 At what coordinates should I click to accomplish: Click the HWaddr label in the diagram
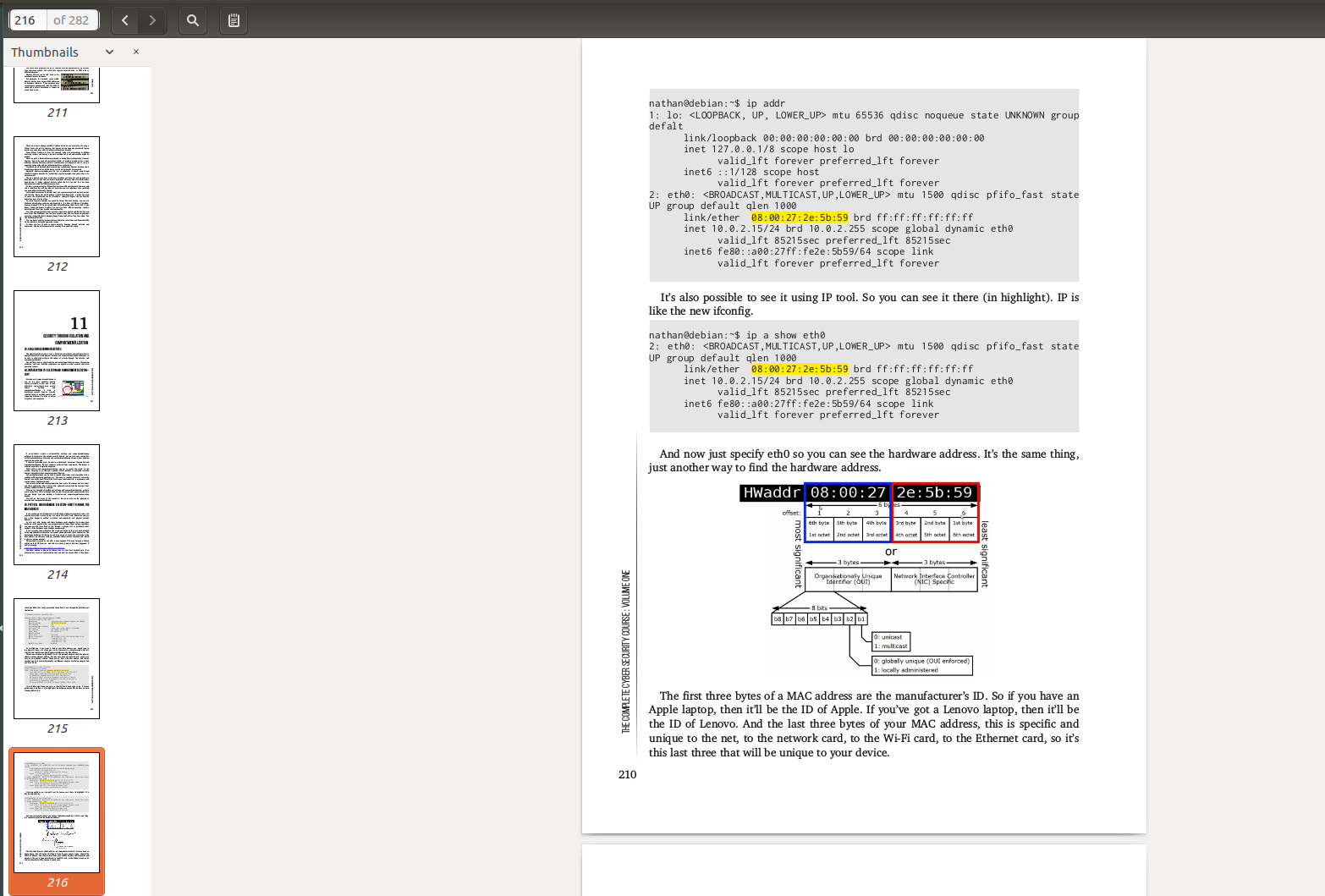(x=771, y=492)
